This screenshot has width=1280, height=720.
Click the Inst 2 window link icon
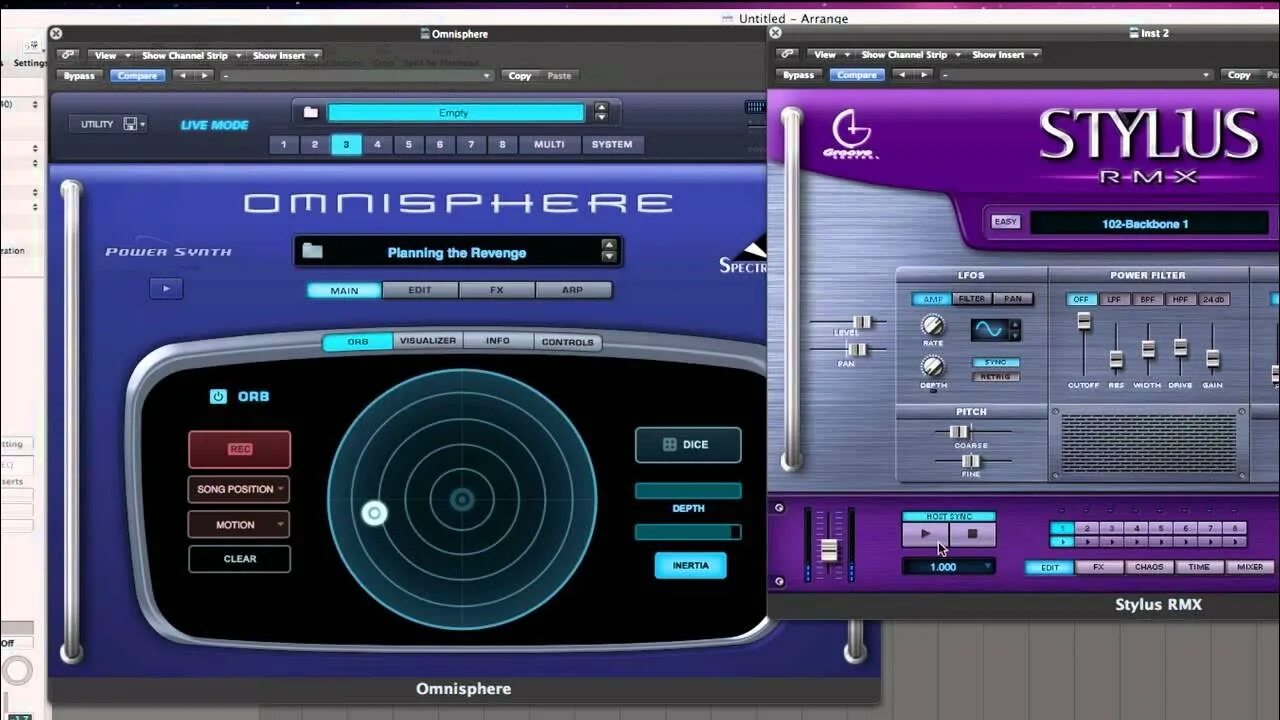click(786, 54)
